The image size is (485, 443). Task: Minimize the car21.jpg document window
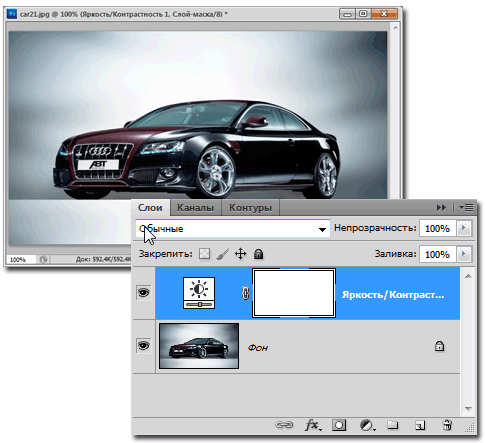pyautogui.click(x=347, y=14)
